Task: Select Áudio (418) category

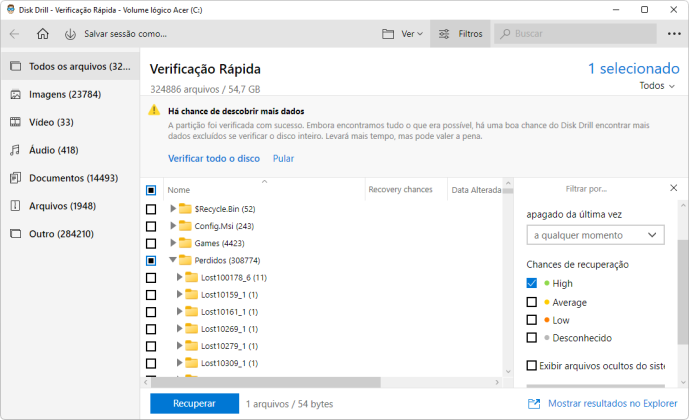Action: 70,150
